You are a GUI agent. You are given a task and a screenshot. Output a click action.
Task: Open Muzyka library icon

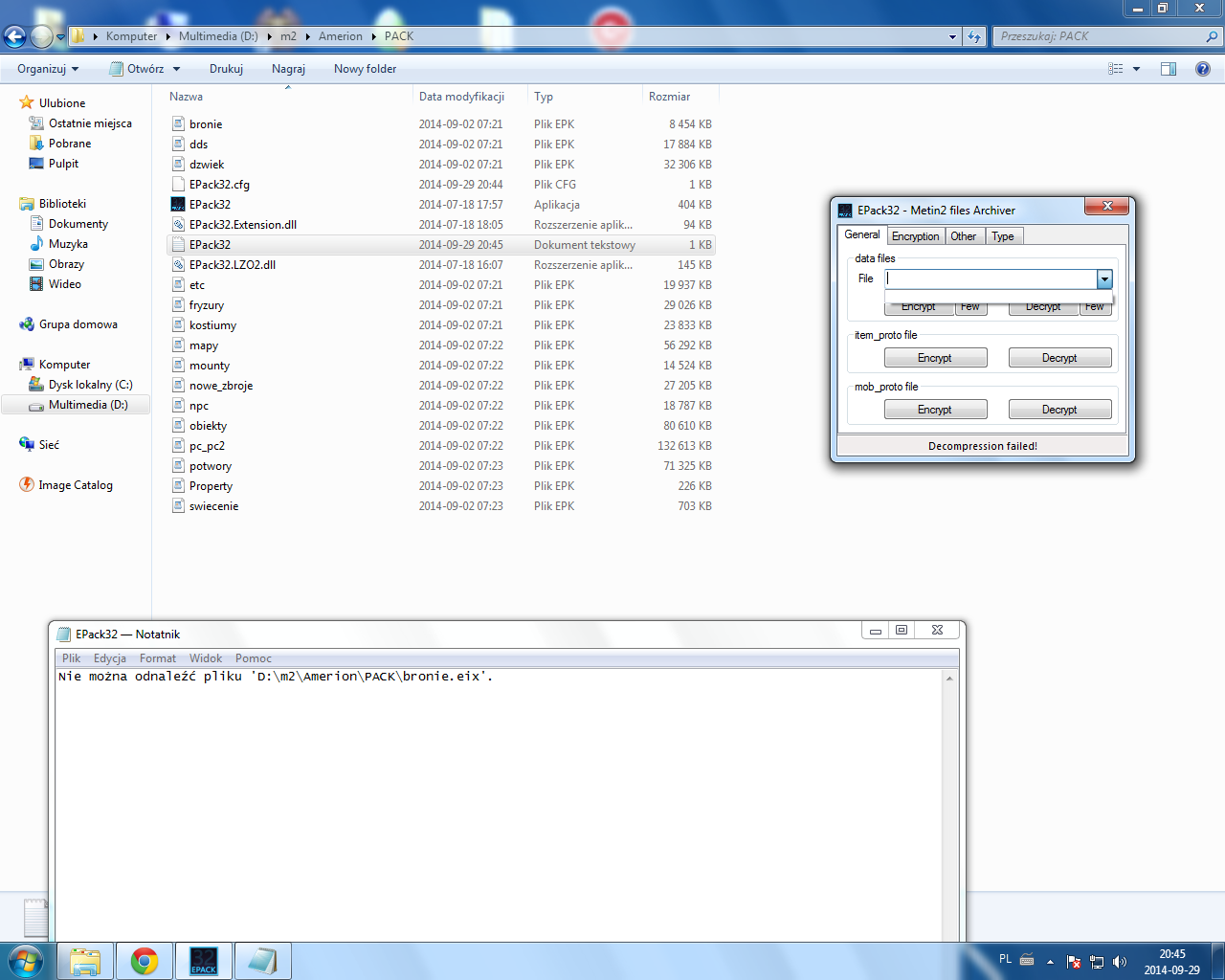tap(36, 244)
